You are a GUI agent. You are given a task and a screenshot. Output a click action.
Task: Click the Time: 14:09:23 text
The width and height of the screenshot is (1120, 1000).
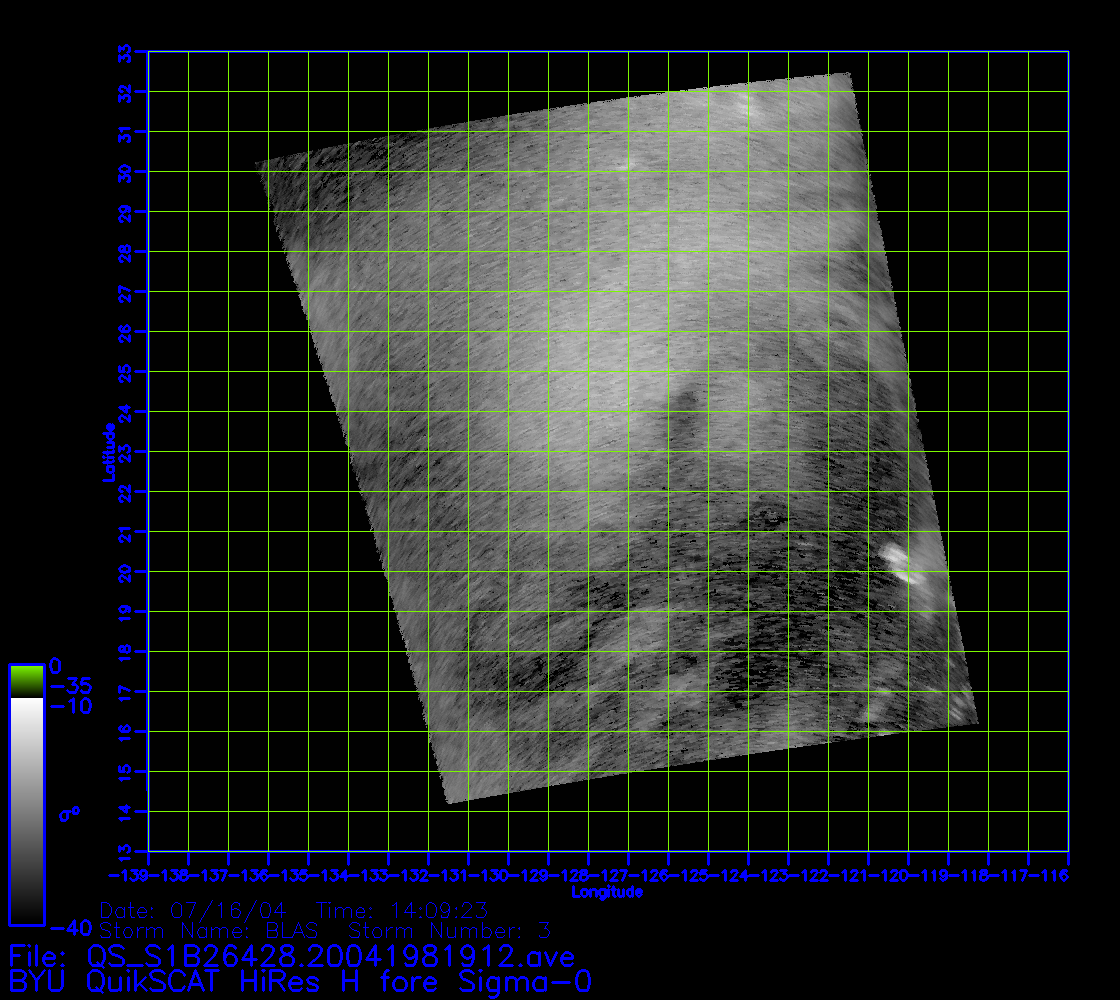tap(401, 911)
